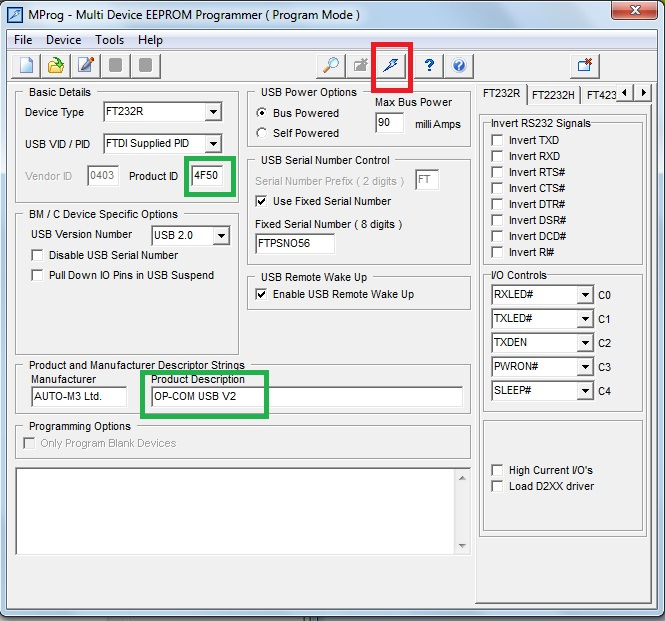665x621 pixels.
Task: Select the Bus Powered radio button
Action: point(262,113)
